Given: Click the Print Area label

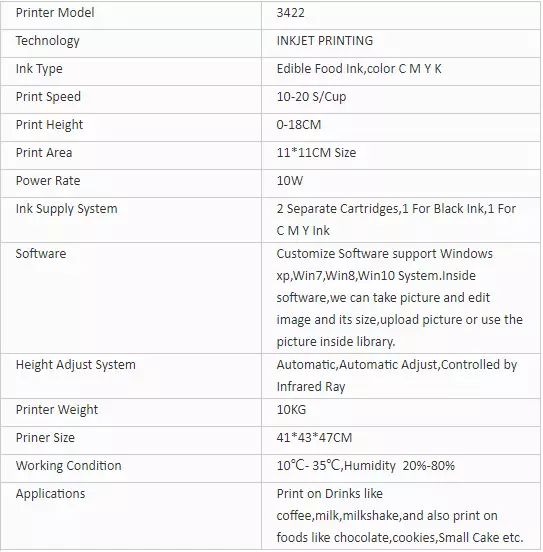Looking at the screenshot, I should tap(44, 153).
